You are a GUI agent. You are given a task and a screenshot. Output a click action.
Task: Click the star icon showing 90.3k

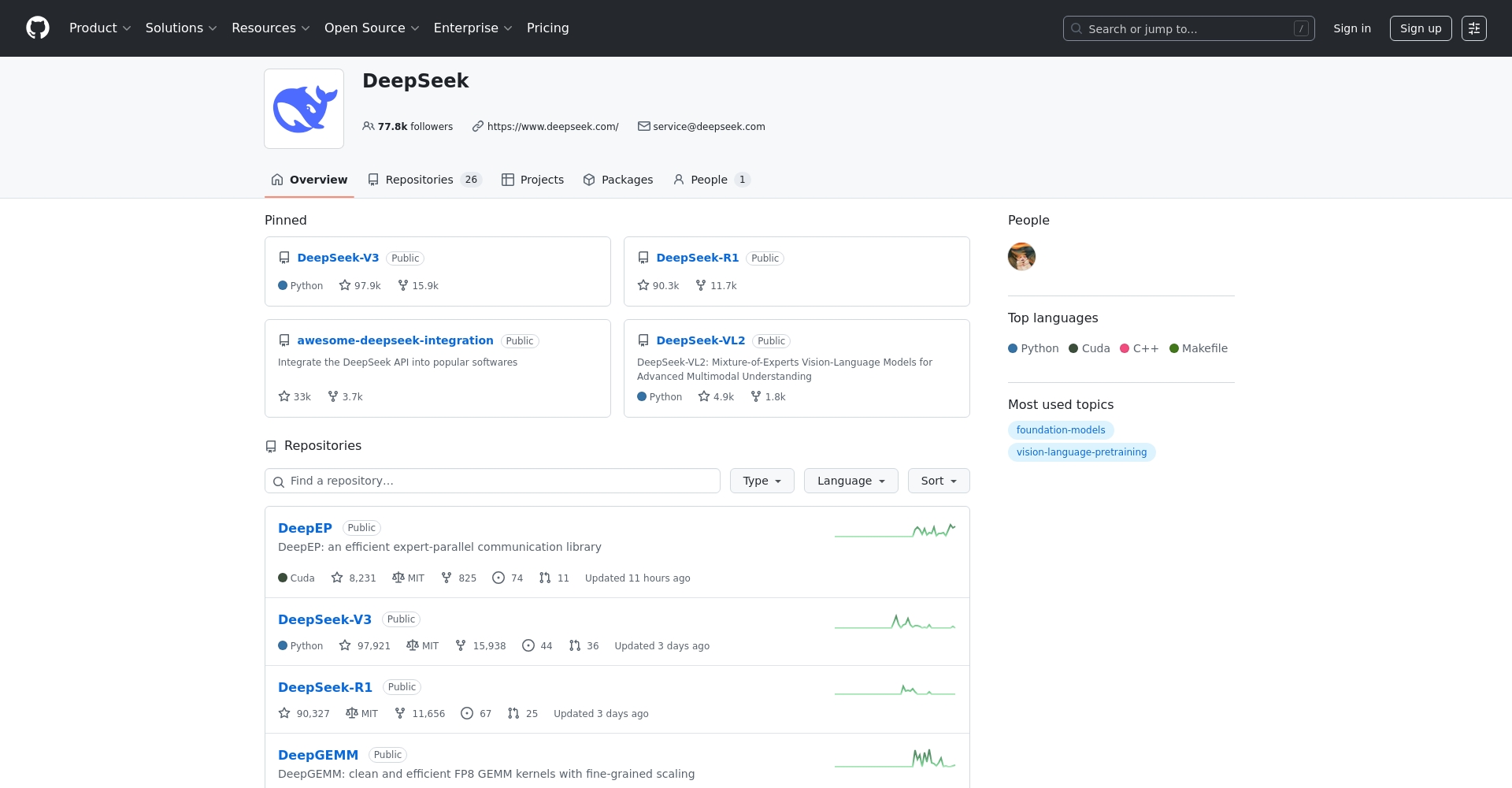(x=643, y=285)
